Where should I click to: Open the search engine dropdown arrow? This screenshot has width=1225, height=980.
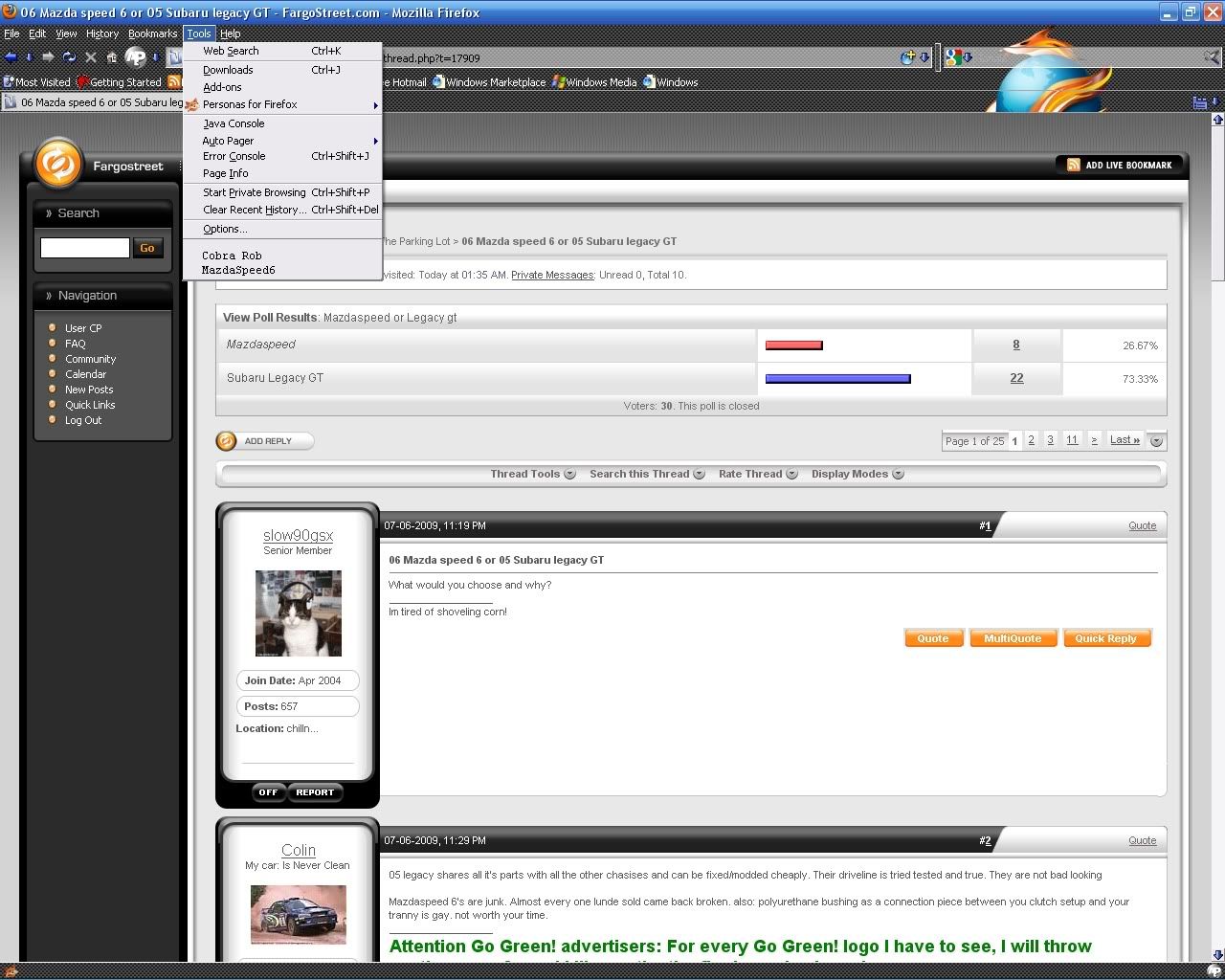pos(968,57)
